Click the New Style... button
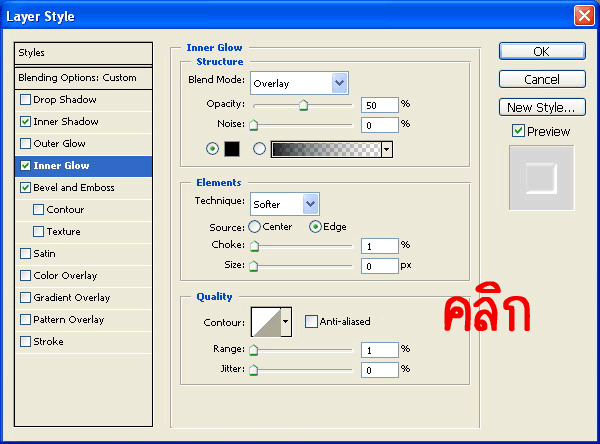This screenshot has width=600, height=444. click(541, 107)
